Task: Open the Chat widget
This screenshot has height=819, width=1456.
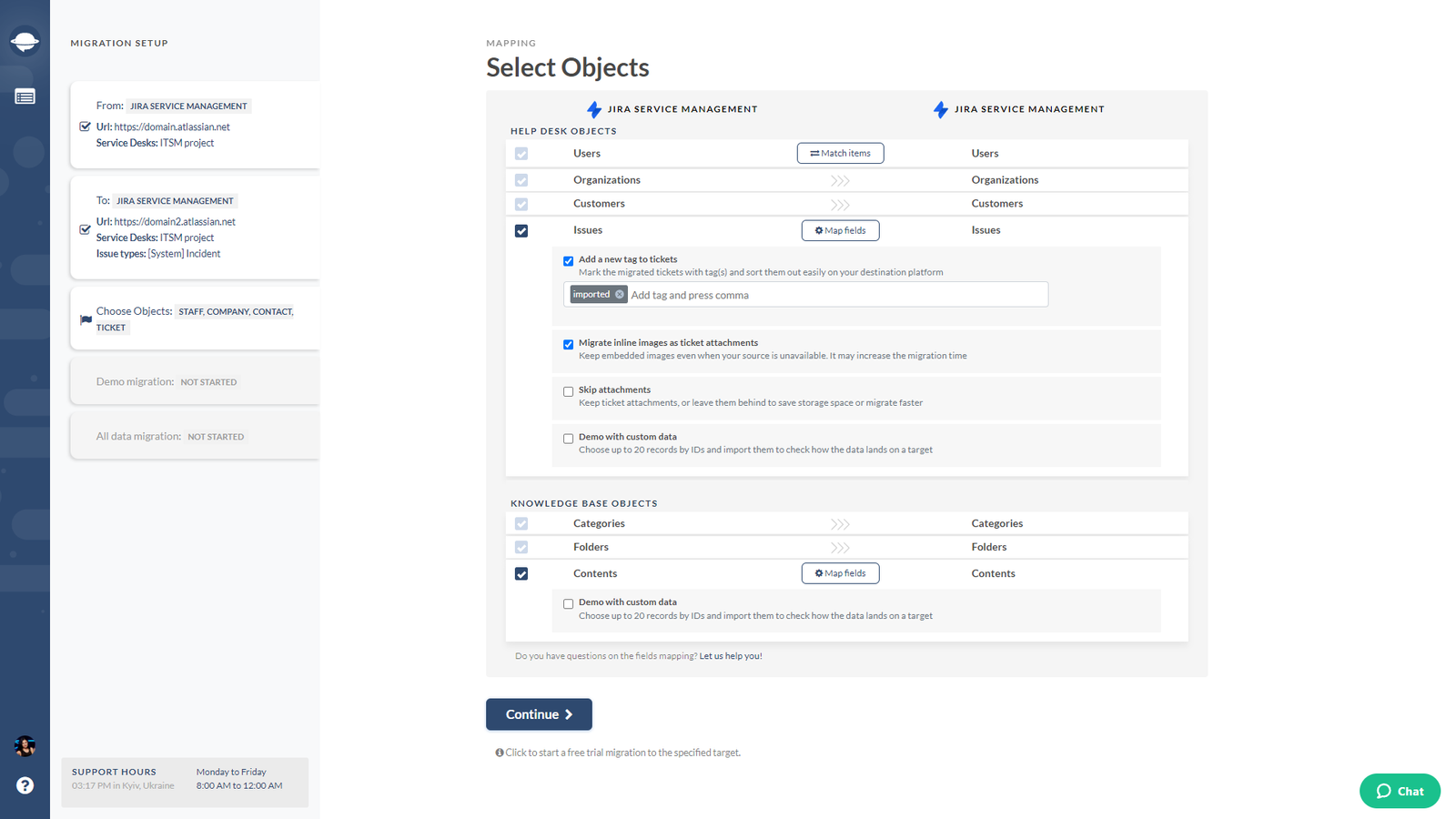Action: [x=1400, y=791]
